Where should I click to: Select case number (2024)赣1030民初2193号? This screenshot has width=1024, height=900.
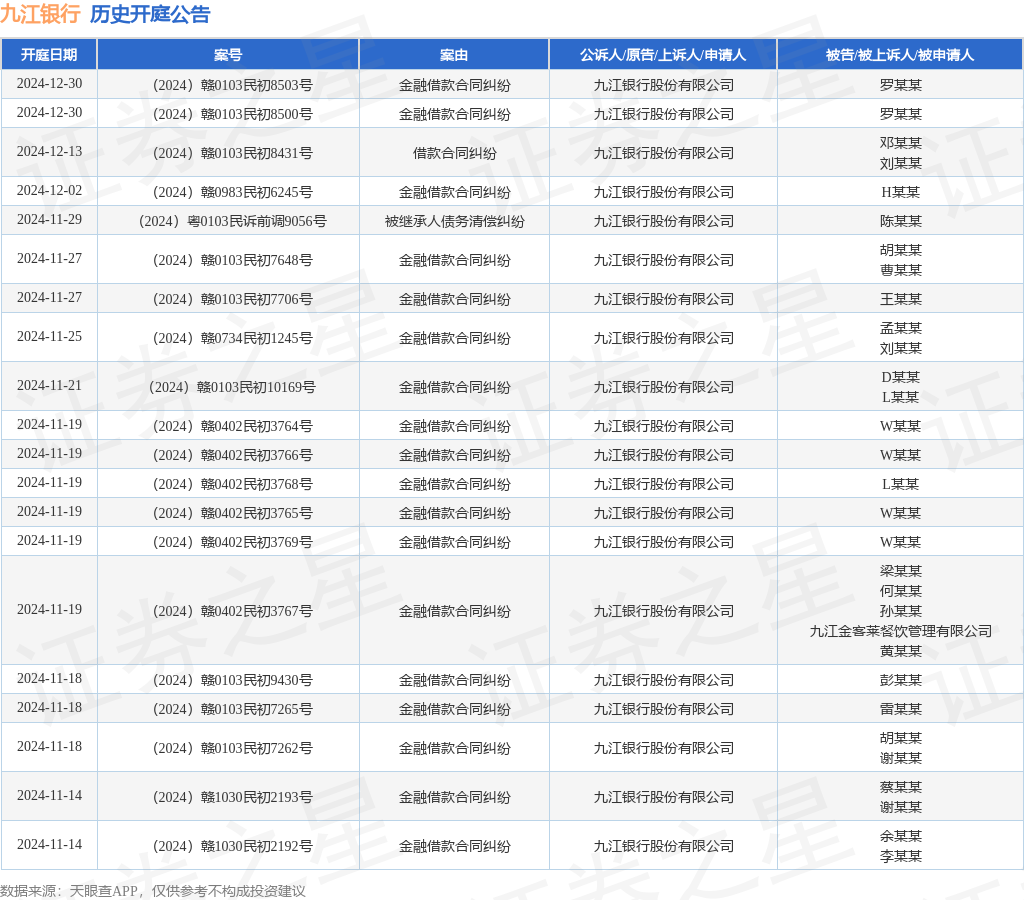tap(232, 797)
